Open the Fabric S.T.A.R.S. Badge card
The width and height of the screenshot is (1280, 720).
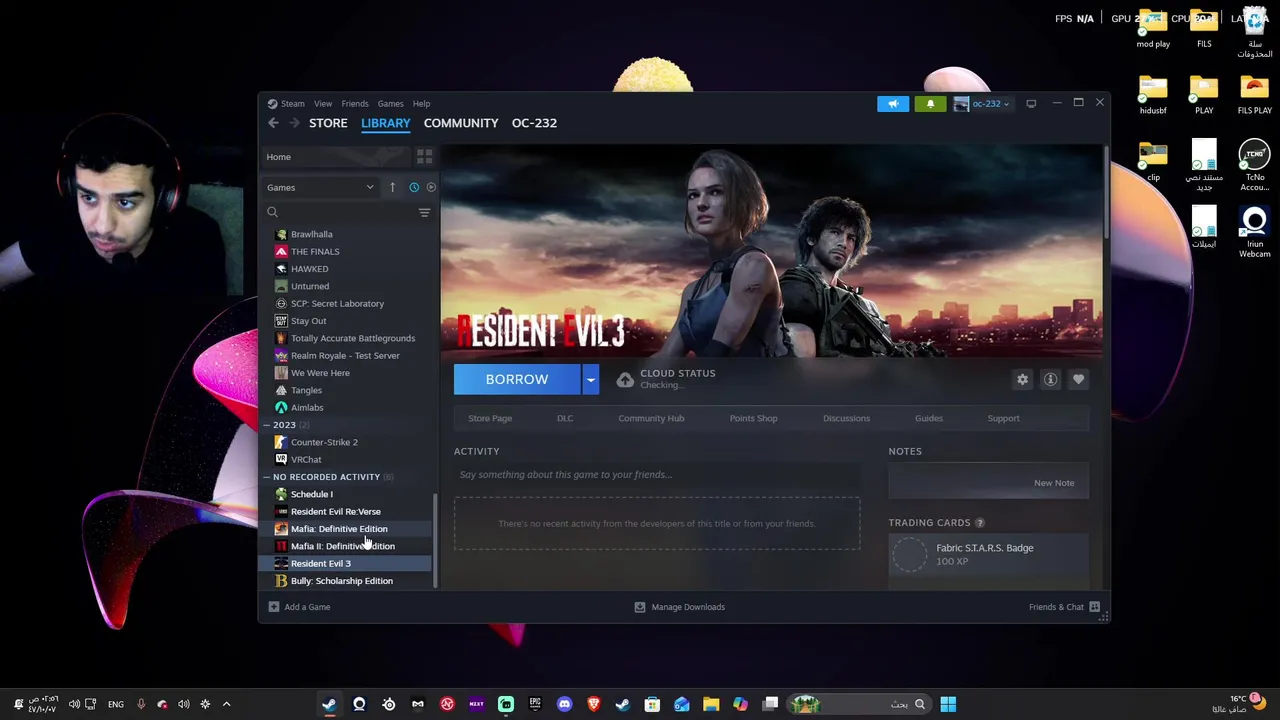[989, 554]
